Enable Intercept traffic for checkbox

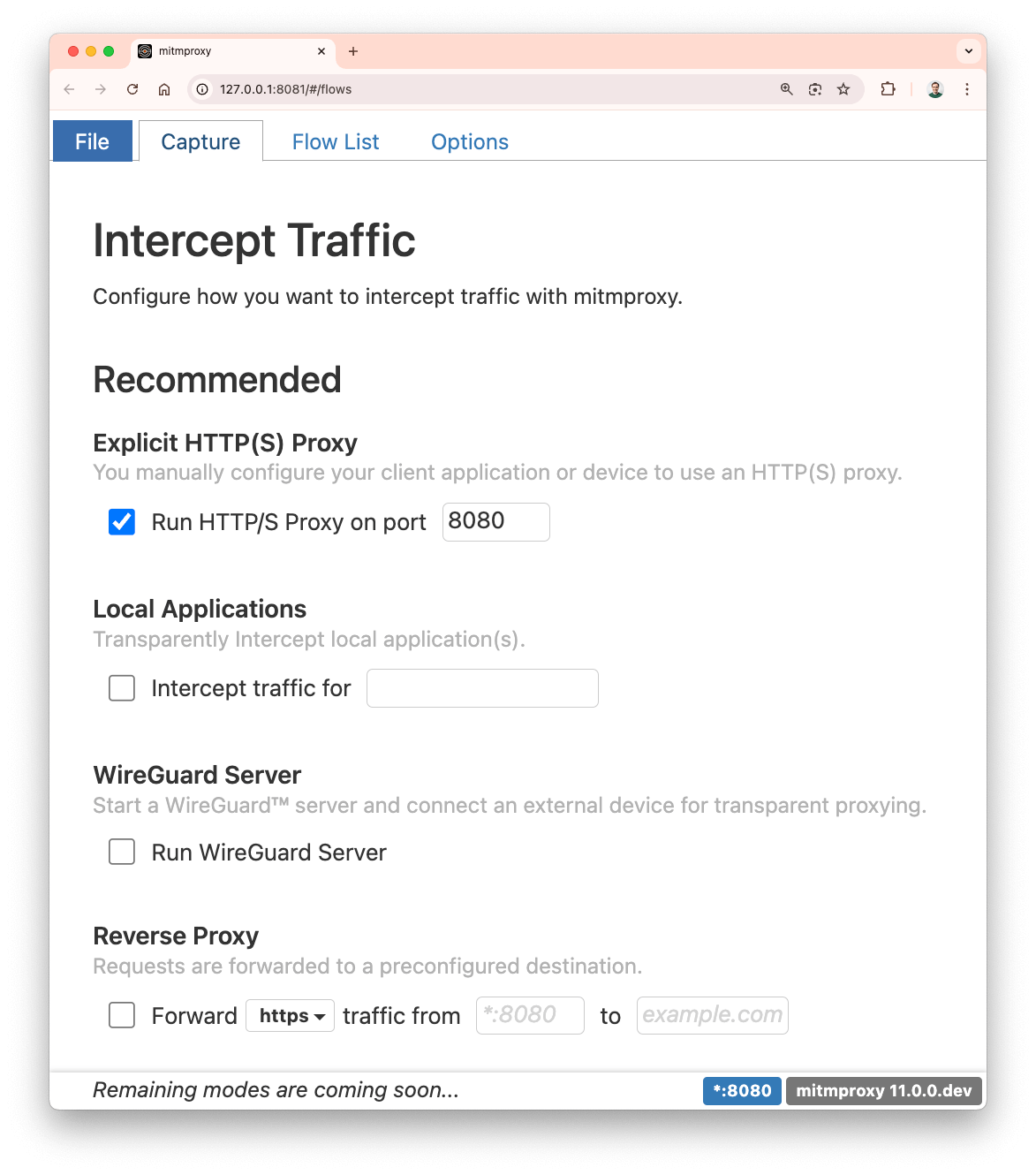click(122, 688)
